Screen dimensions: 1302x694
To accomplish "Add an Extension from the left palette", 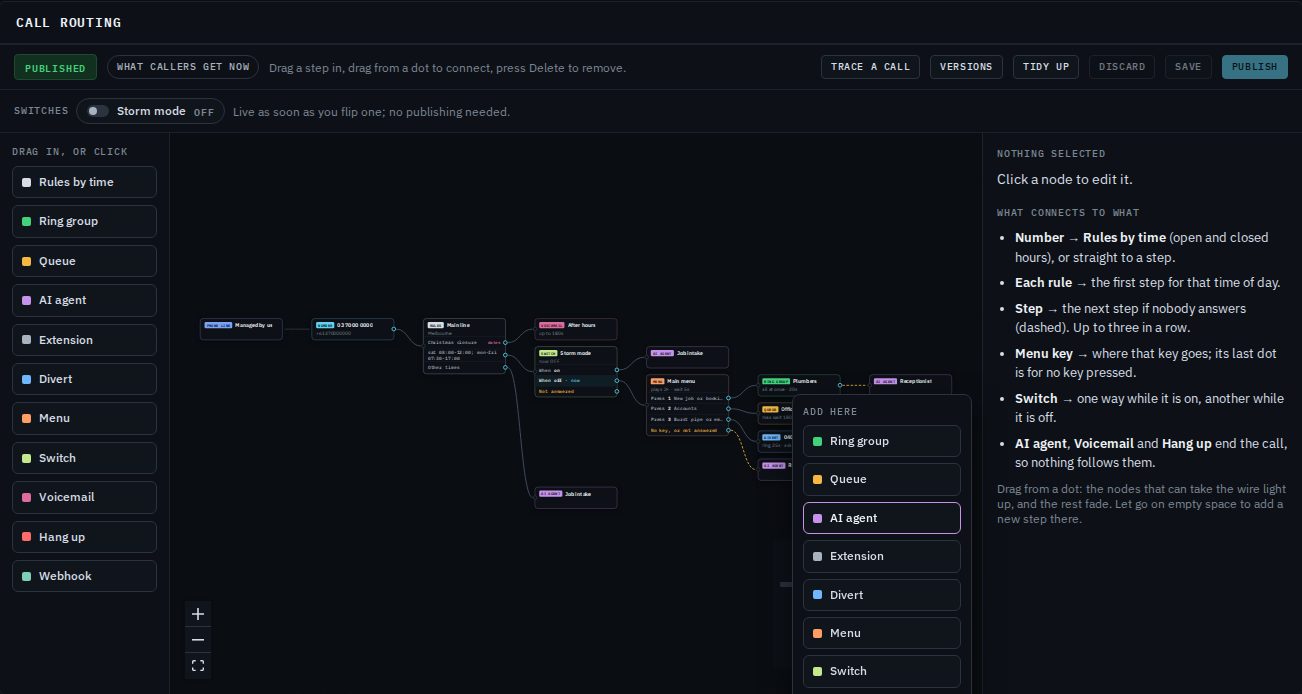I will [84, 340].
